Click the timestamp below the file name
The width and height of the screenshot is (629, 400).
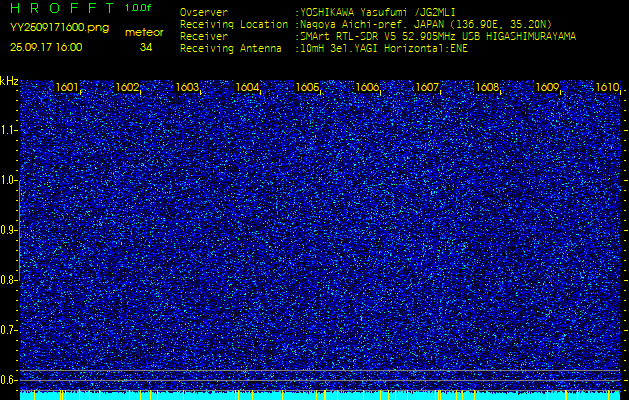click(x=46, y=47)
